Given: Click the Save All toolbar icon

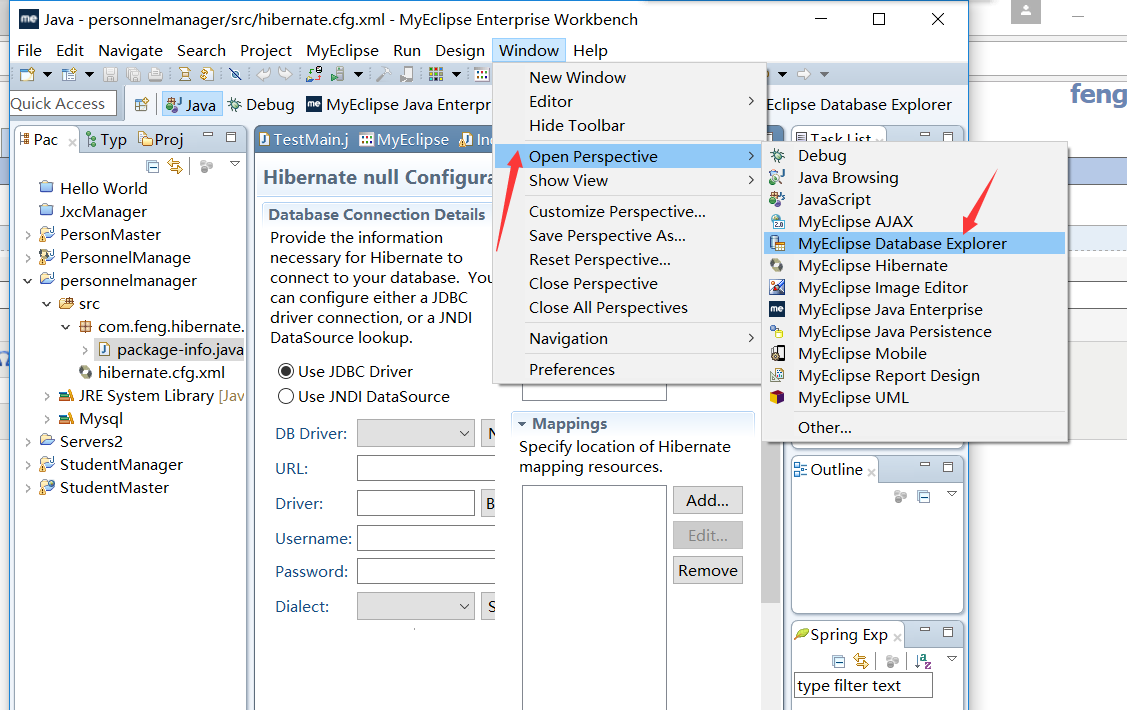Looking at the screenshot, I should tap(133, 74).
